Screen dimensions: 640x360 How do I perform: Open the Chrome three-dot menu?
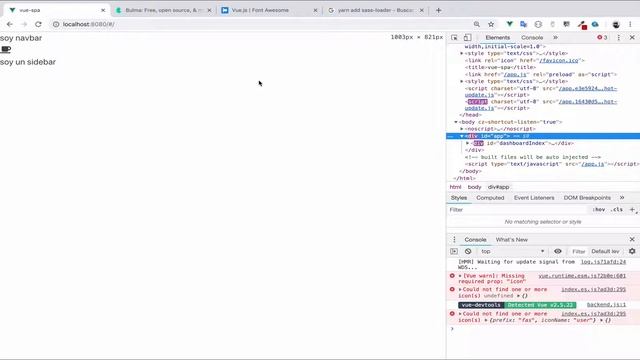coord(631,24)
